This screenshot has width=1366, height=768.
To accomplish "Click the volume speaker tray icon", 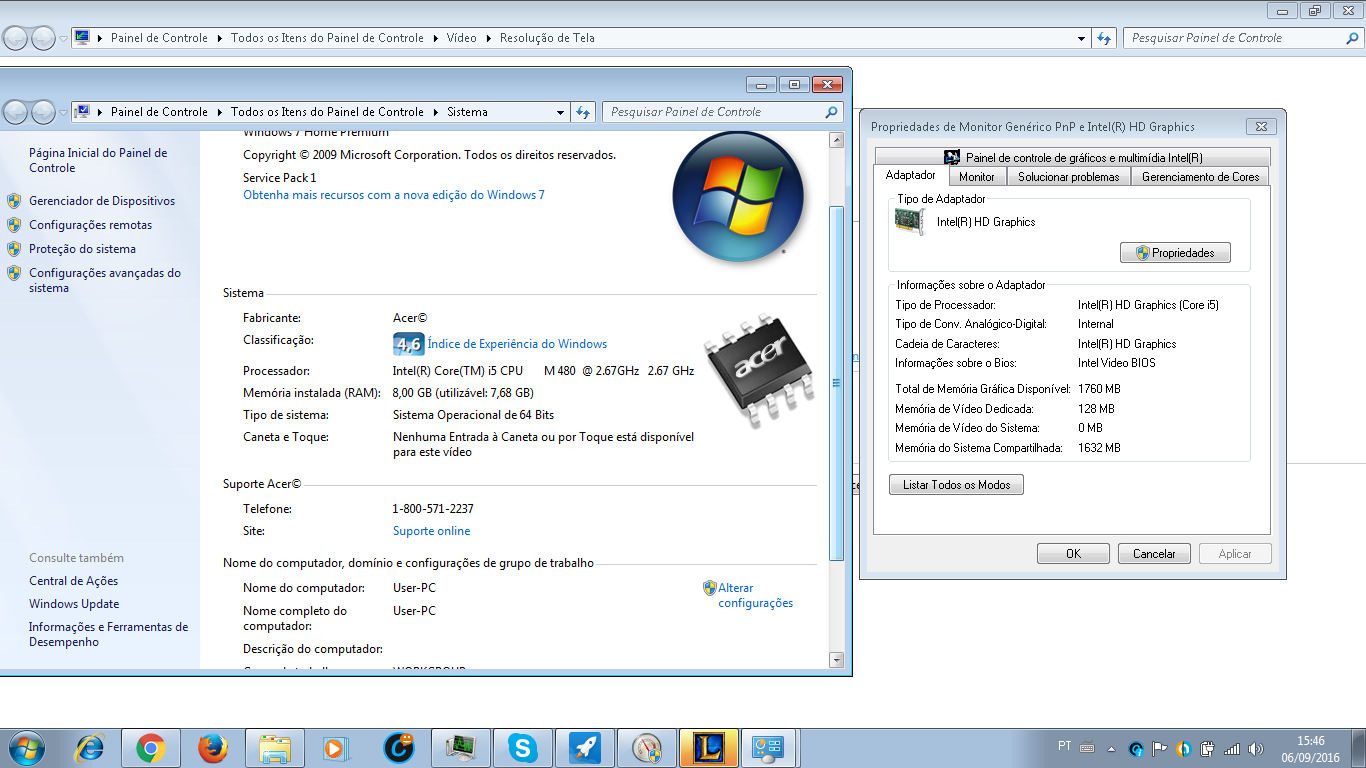I will click(1256, 748).
